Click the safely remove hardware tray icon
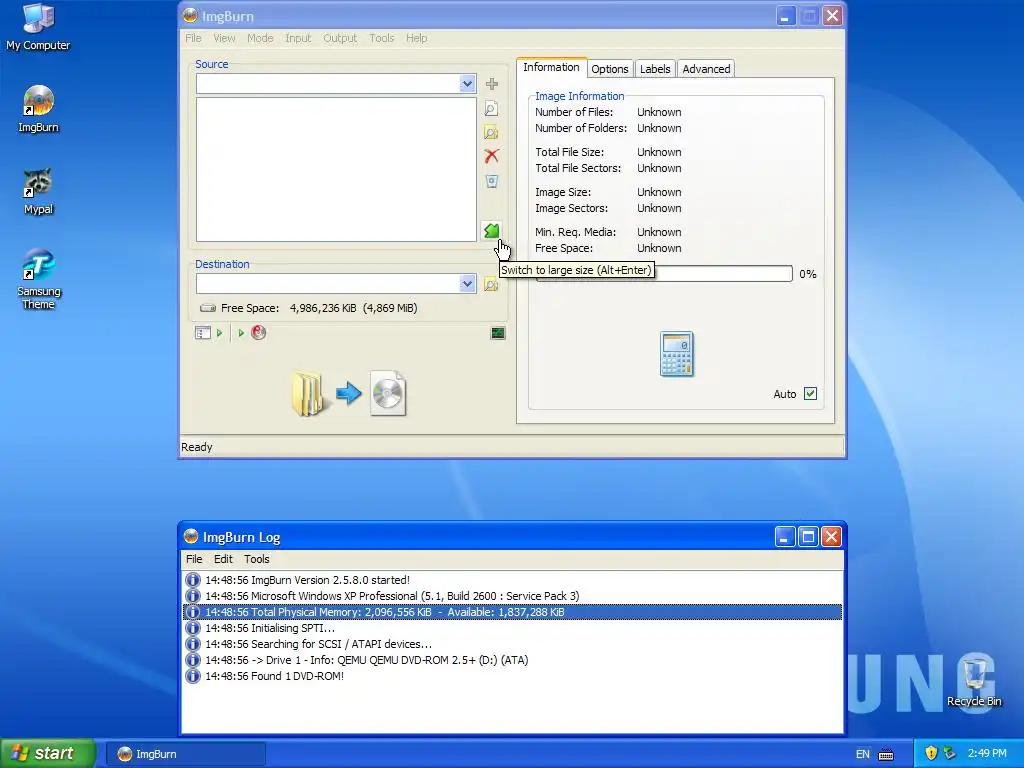This screenshot has height=768, width=1024. click(950, 753)
